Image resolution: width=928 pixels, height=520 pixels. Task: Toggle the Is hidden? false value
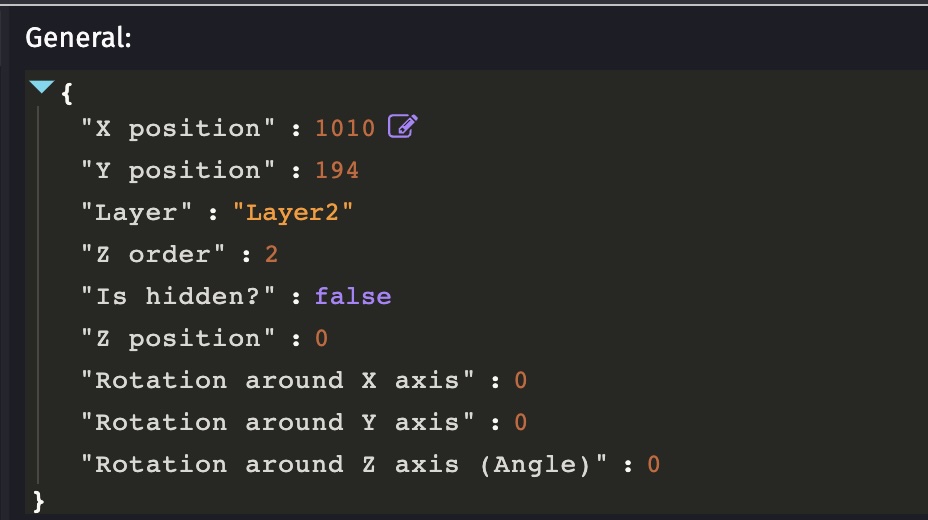coord(353,296)
